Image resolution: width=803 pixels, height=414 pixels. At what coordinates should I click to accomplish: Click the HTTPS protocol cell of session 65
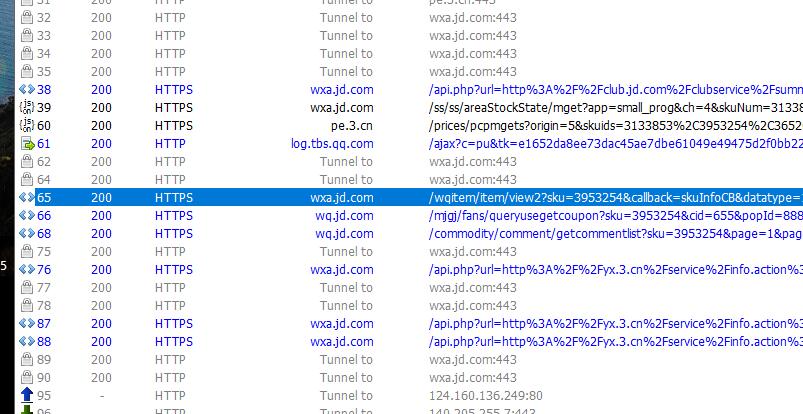(x=174, y=198)
